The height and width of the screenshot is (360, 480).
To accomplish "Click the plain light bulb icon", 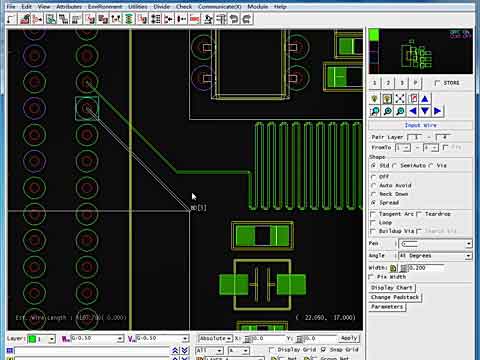I will click(375, 99).
